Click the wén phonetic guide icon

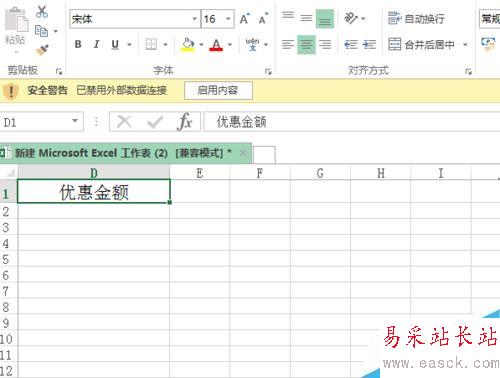[252, 44]
